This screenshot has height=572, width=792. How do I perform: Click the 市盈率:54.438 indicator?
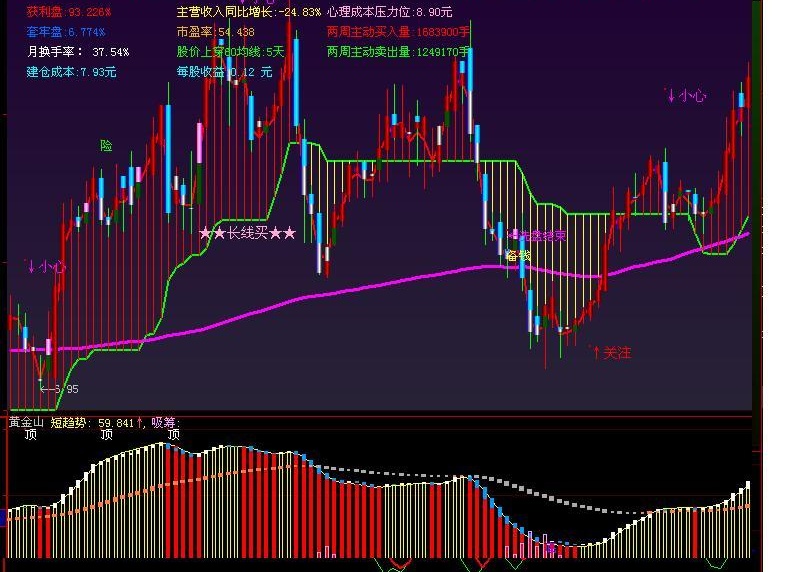click(x=216, y=32)
